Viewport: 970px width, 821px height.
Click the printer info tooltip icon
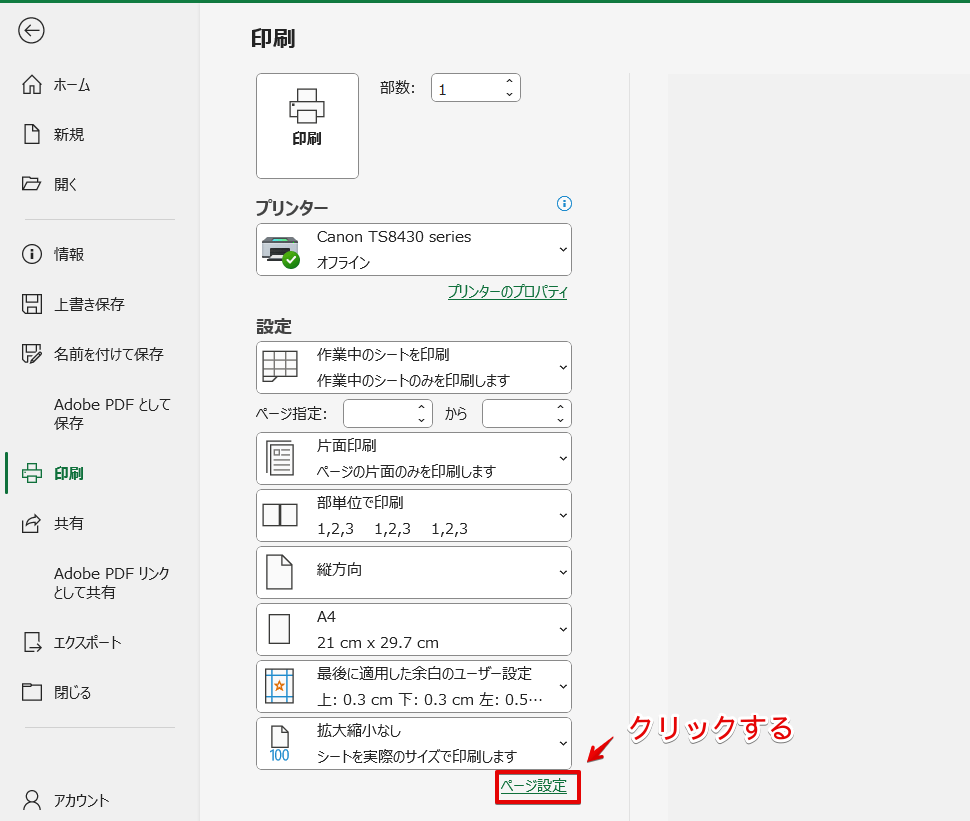(x=564, y=204)
